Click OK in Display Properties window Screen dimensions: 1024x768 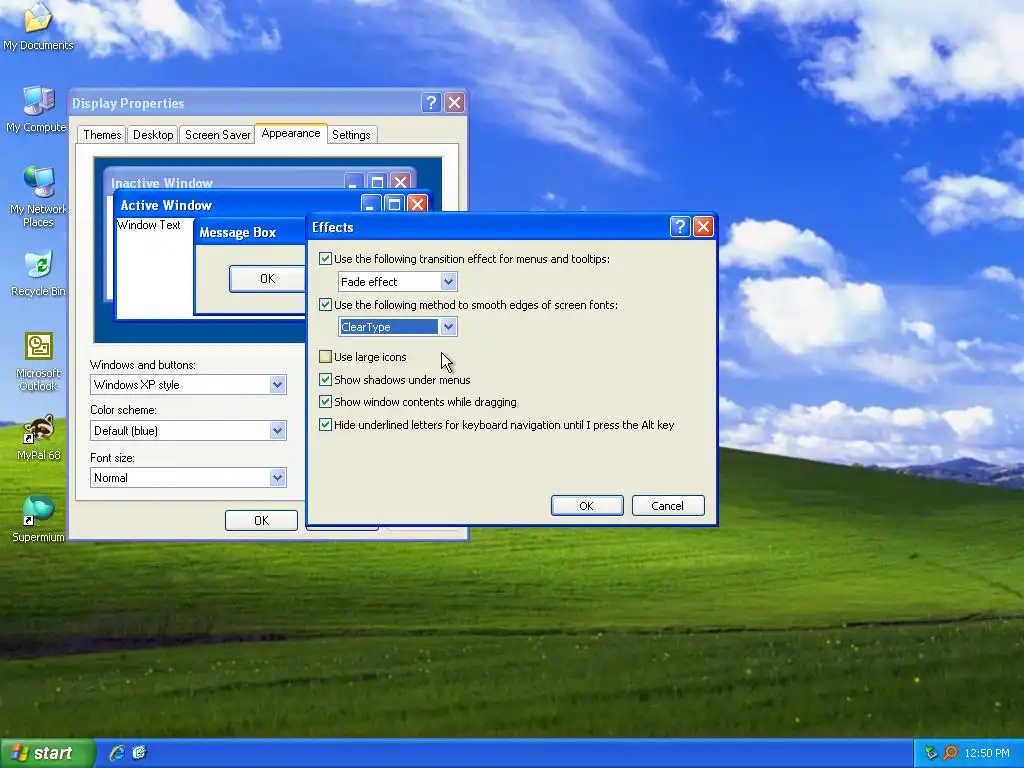point(261,520)
